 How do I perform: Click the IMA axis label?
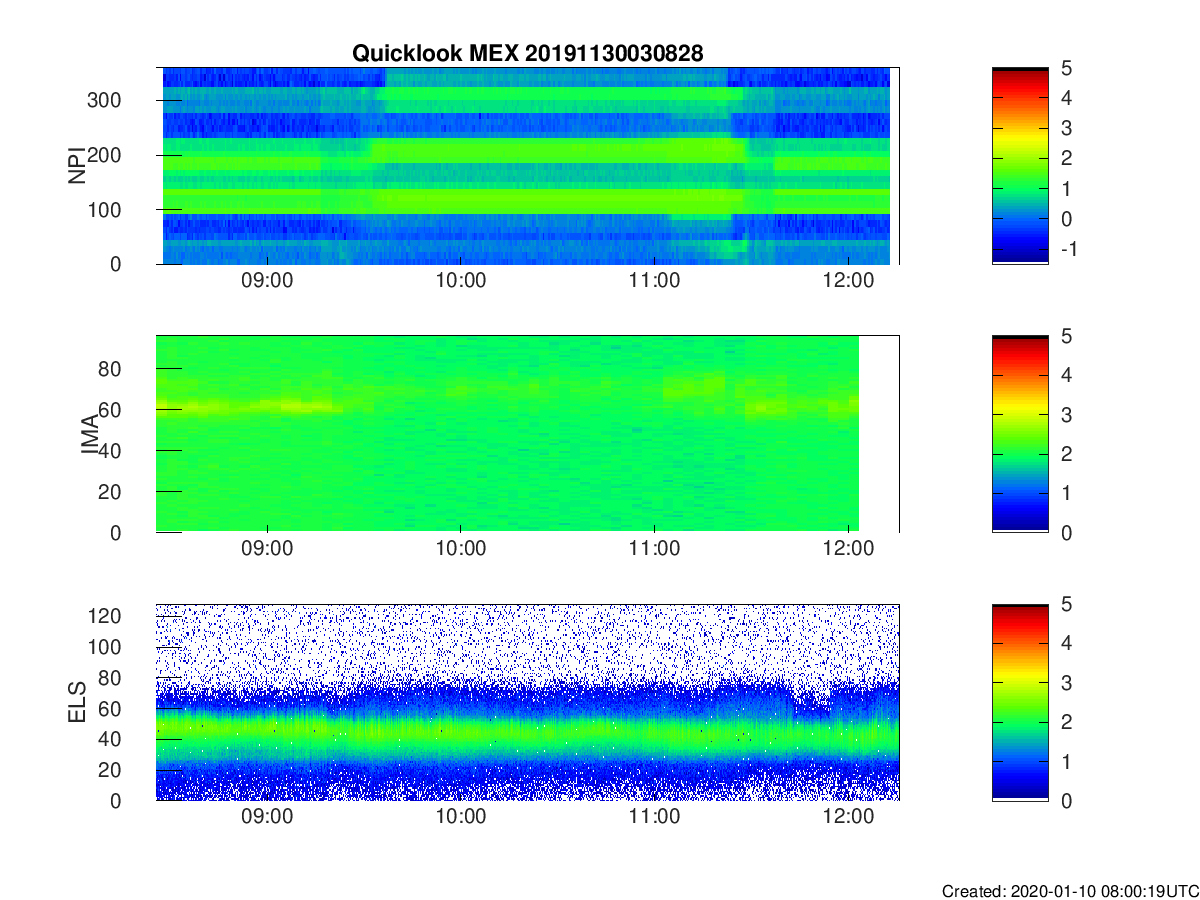(x=89, y=434)
